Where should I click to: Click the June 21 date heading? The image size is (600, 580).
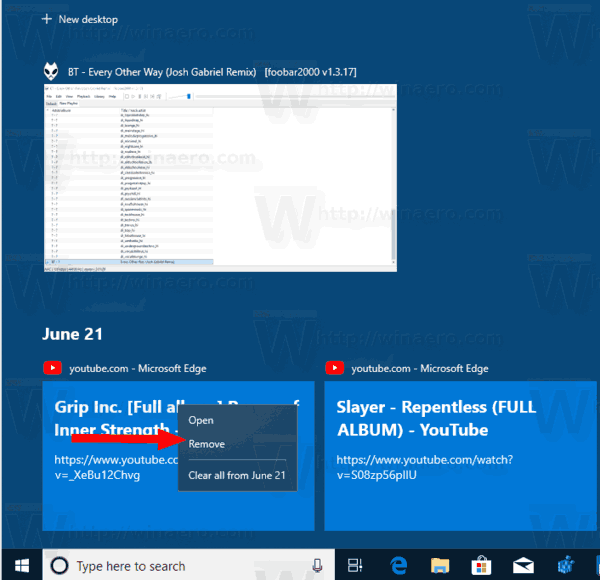[72, 334]
